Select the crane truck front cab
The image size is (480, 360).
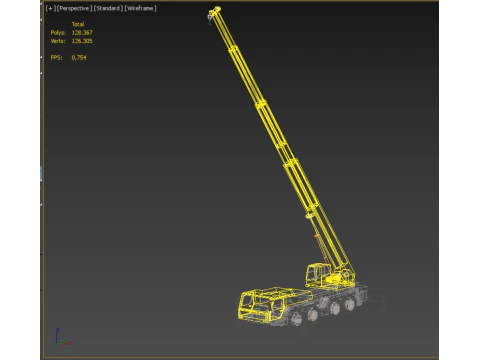click(x=262, y=307)
